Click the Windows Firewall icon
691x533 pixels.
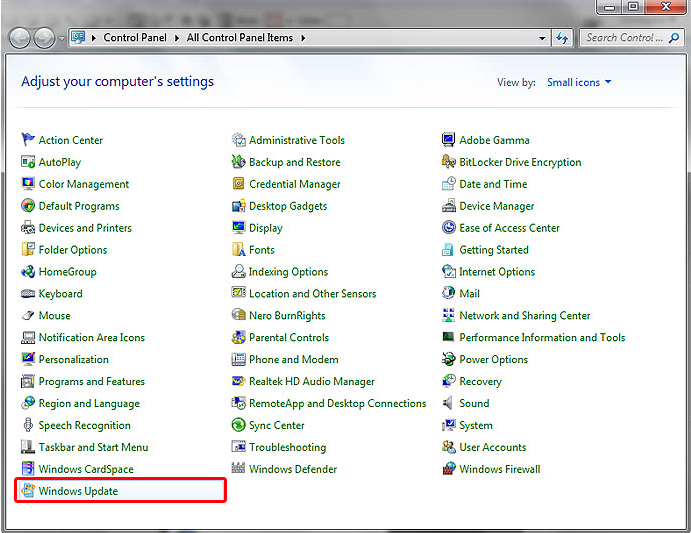coord(449,469)
